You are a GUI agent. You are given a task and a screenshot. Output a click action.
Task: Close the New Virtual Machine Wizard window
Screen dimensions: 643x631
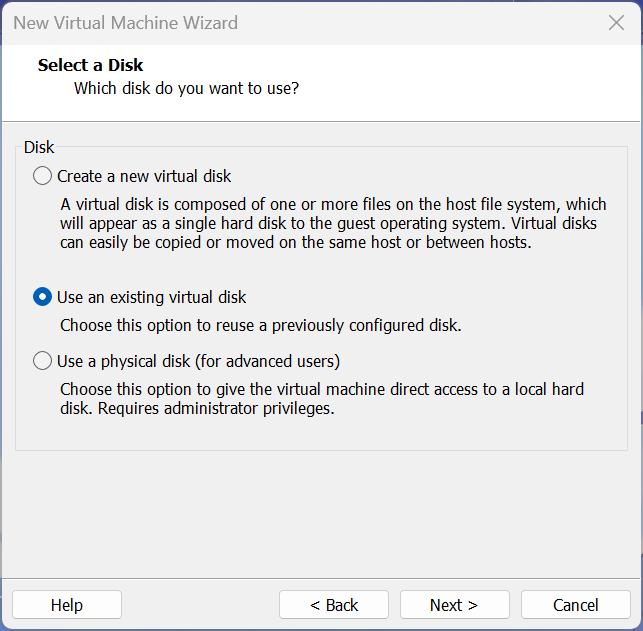pos(616,23)
